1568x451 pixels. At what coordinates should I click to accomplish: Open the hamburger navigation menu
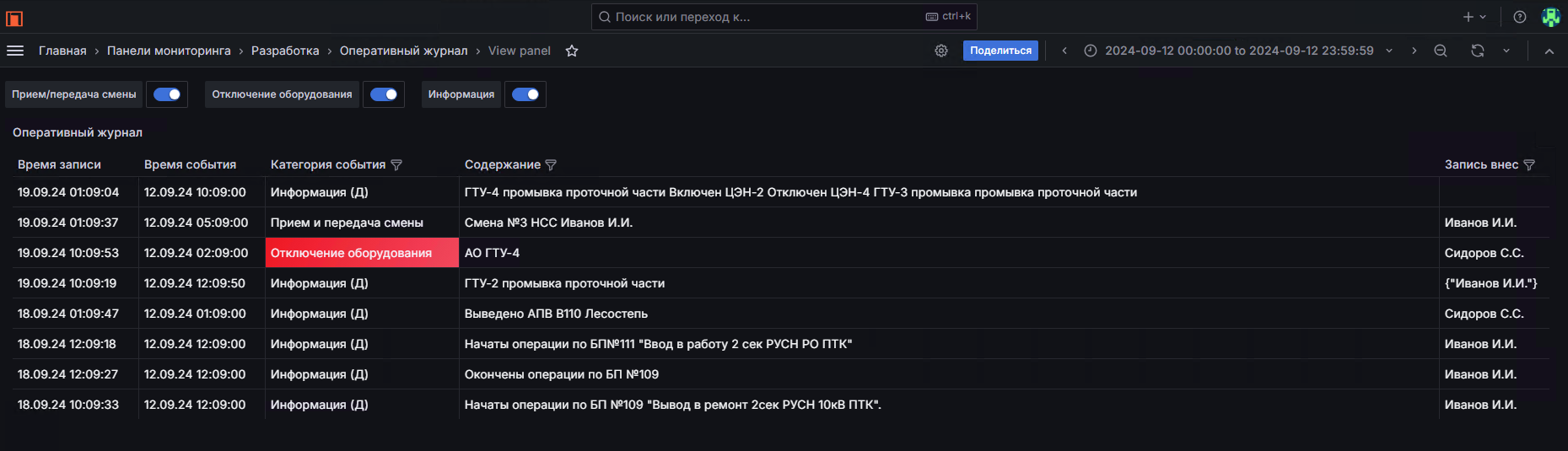[15, 51]
